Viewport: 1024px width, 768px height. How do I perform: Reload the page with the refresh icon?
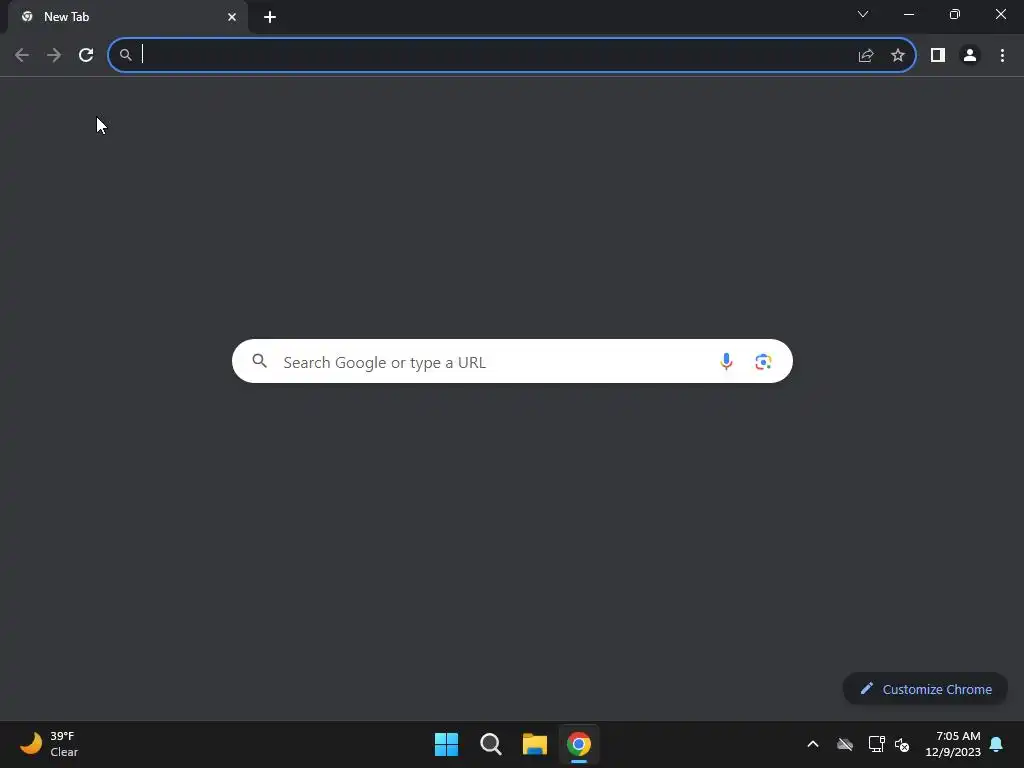click(x=86, y=56)
